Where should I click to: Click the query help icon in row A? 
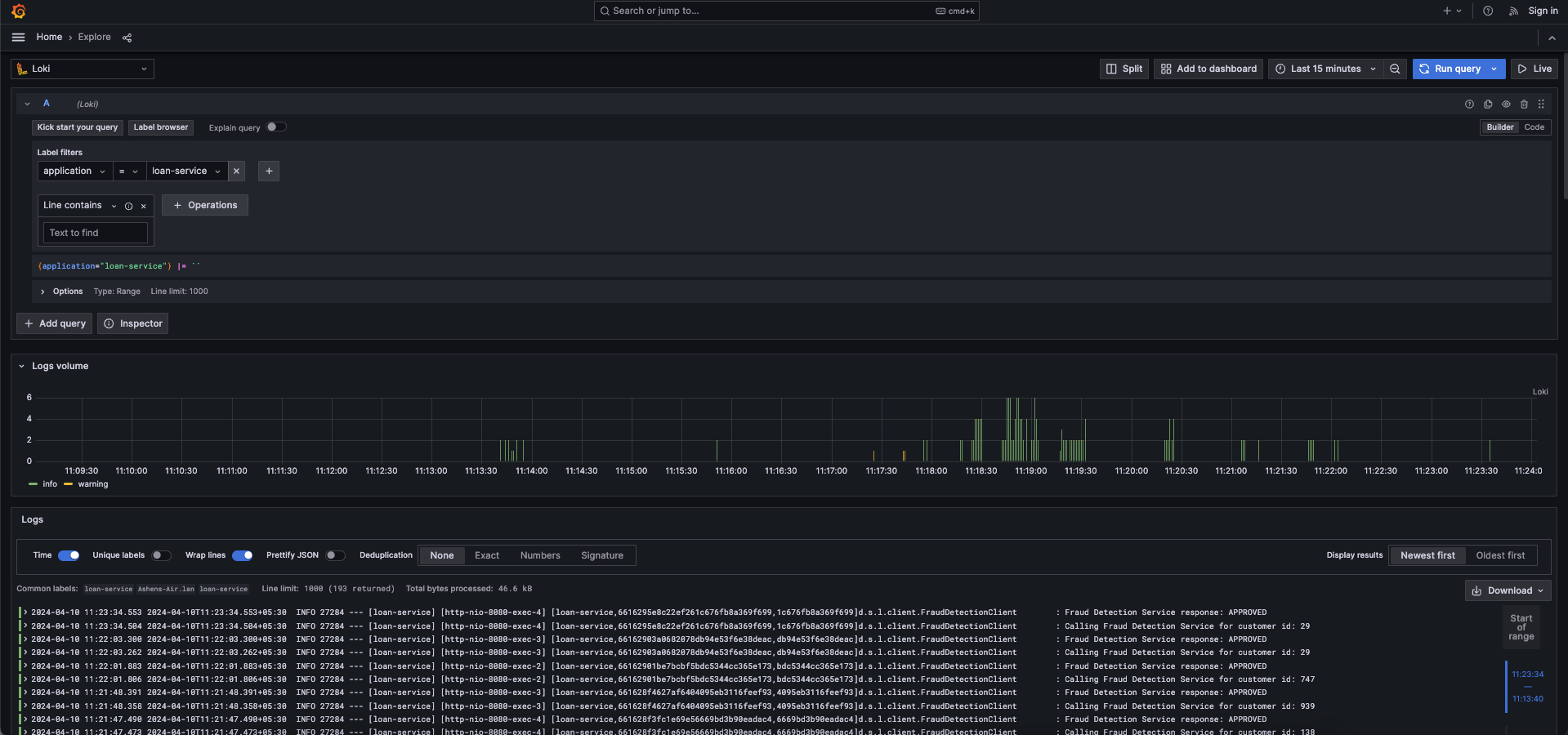(1469, 104)
